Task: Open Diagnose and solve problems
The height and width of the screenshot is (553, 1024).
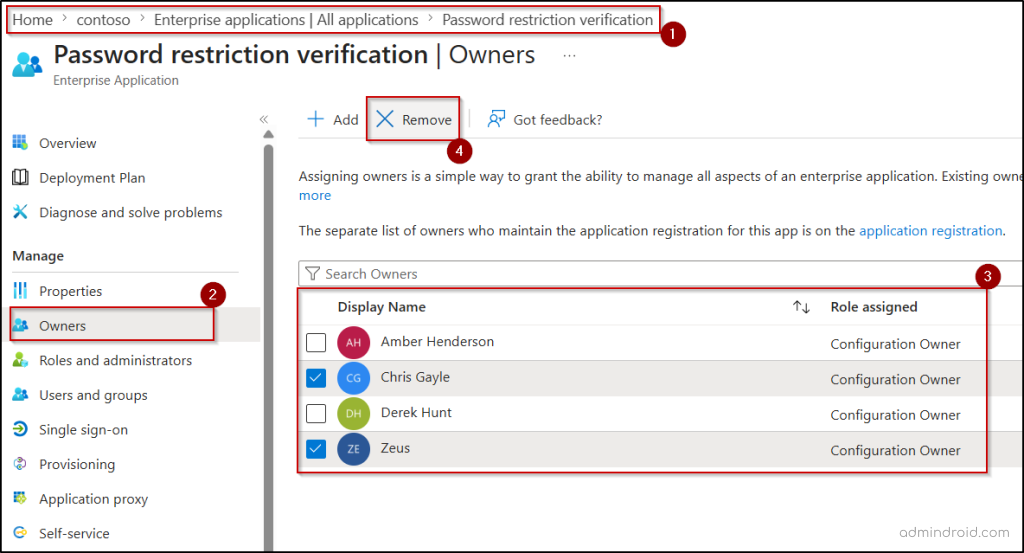Action: [x=131, y=212]
